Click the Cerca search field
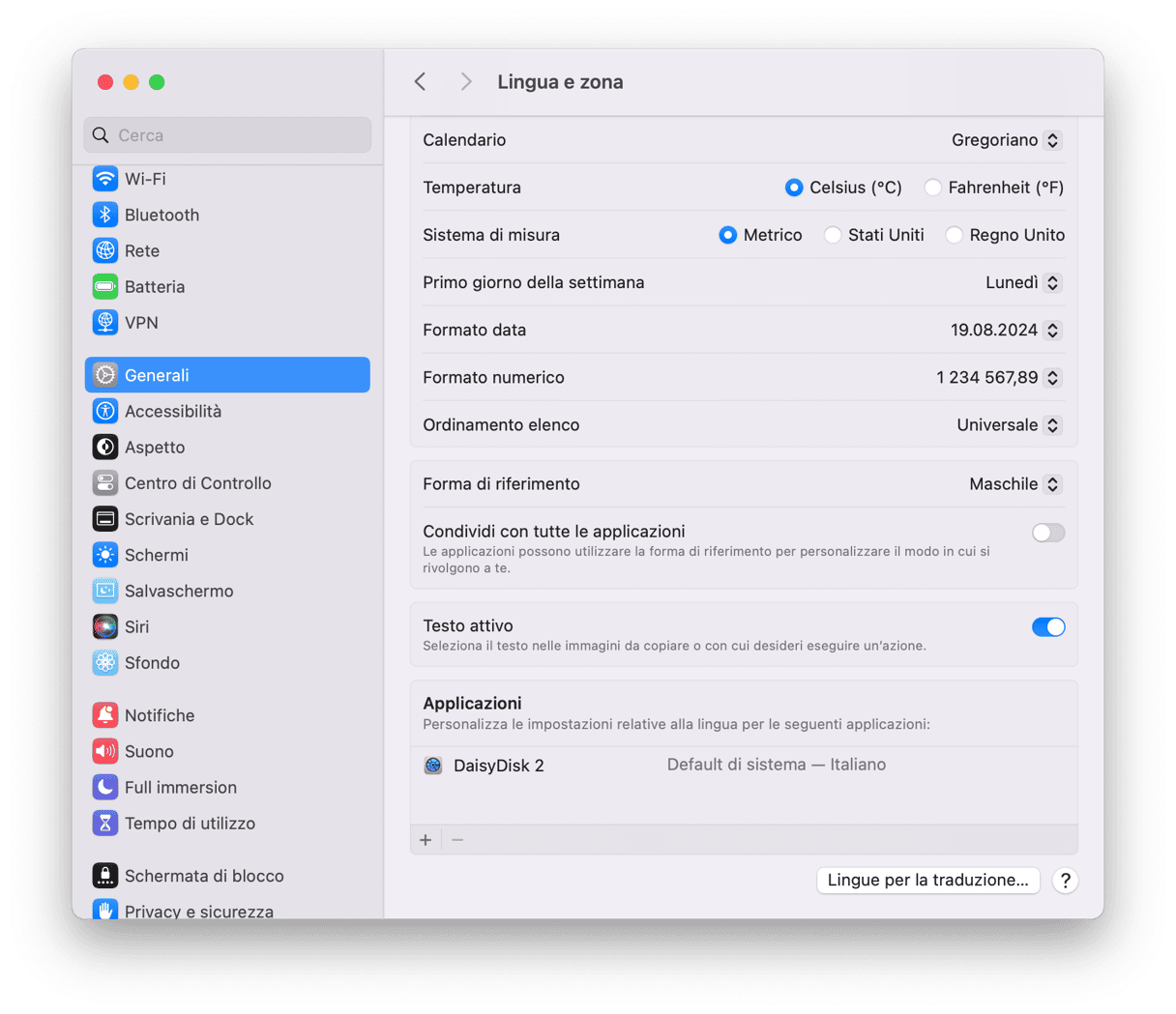 tap(227, 135)
